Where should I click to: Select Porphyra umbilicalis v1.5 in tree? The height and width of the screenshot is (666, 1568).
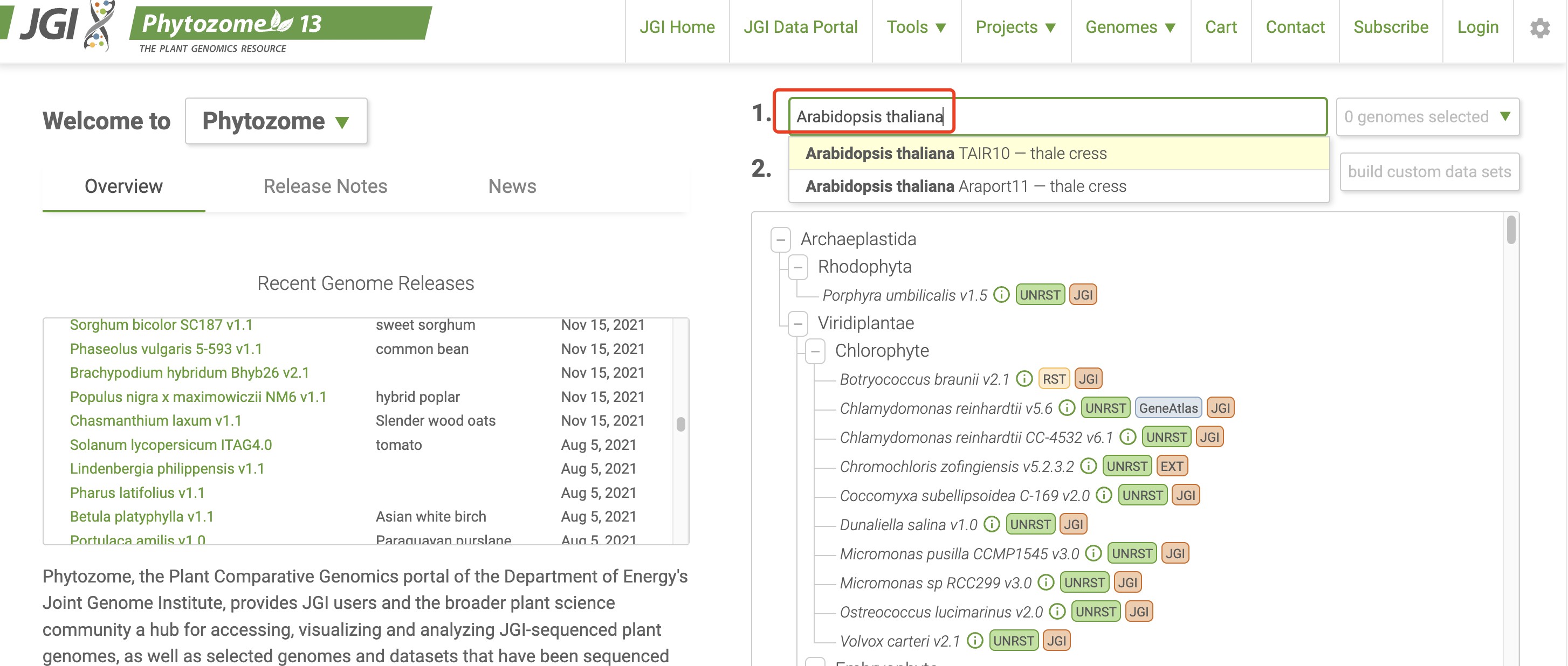tap(905, 296)
